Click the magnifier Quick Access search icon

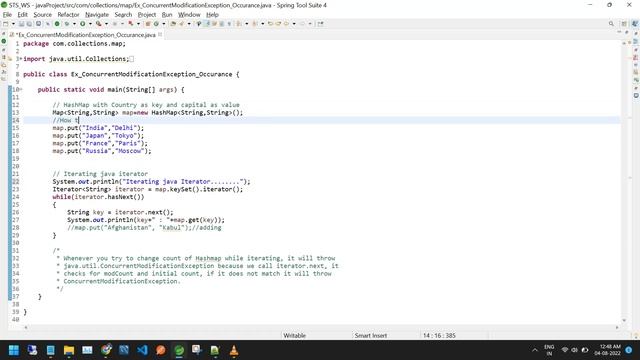(611, 24)
